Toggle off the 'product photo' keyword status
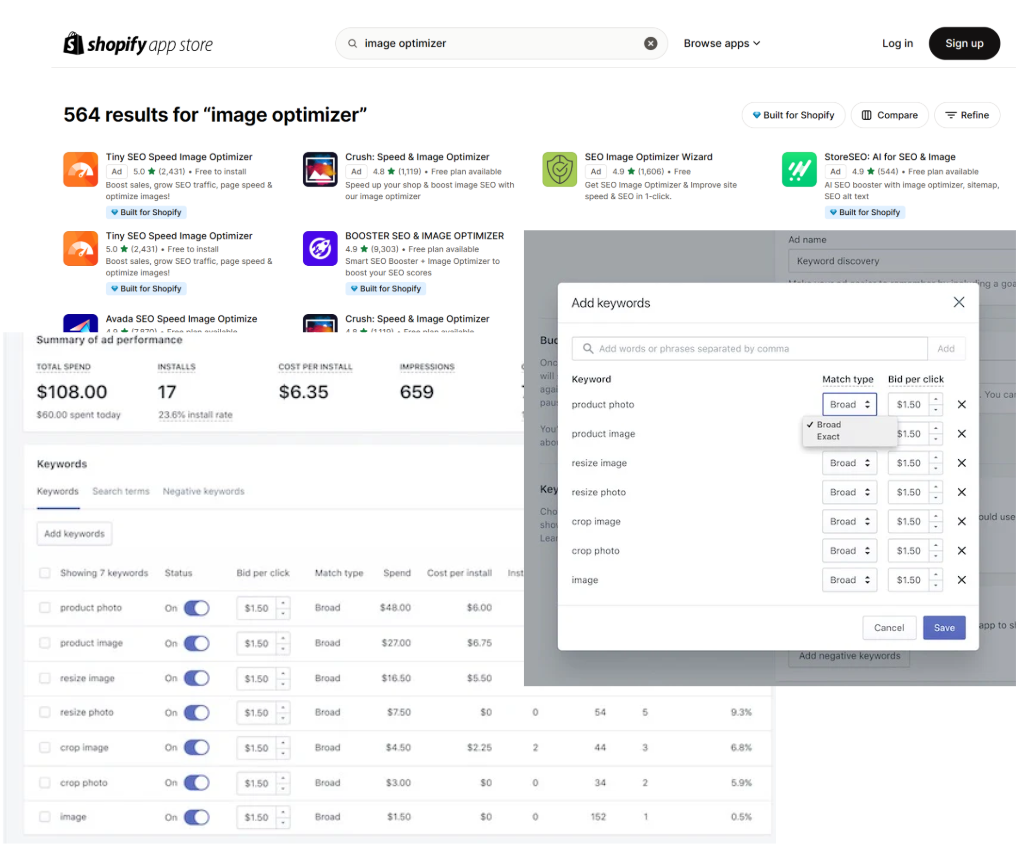1018x844 pixels. tap(196, 608)
